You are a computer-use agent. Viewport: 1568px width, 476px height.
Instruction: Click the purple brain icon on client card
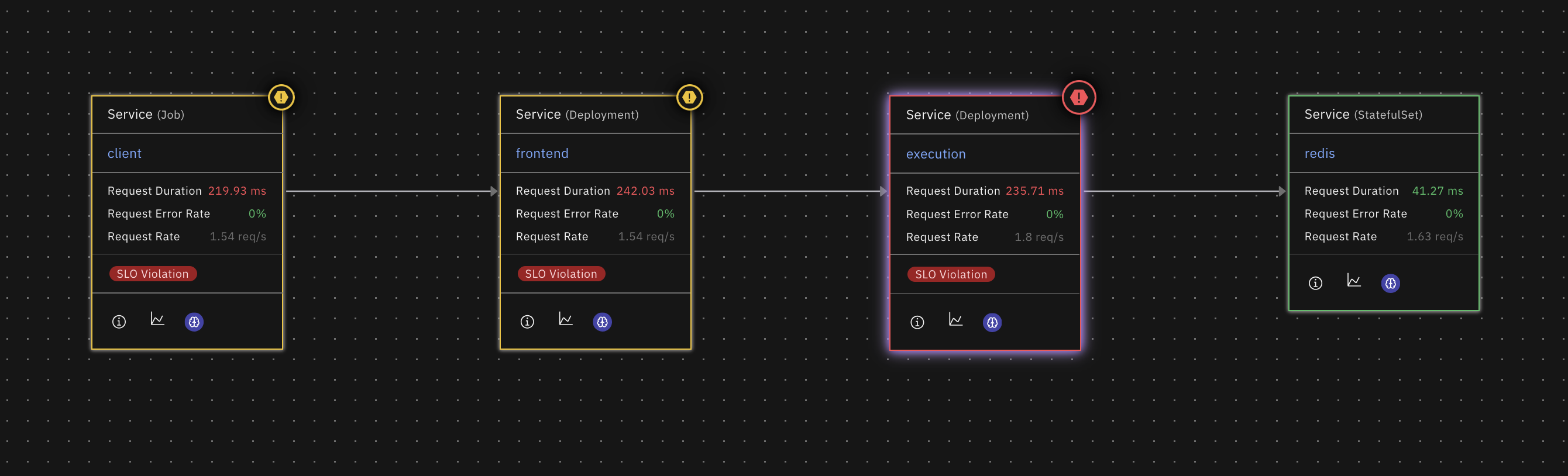[194, 322]
